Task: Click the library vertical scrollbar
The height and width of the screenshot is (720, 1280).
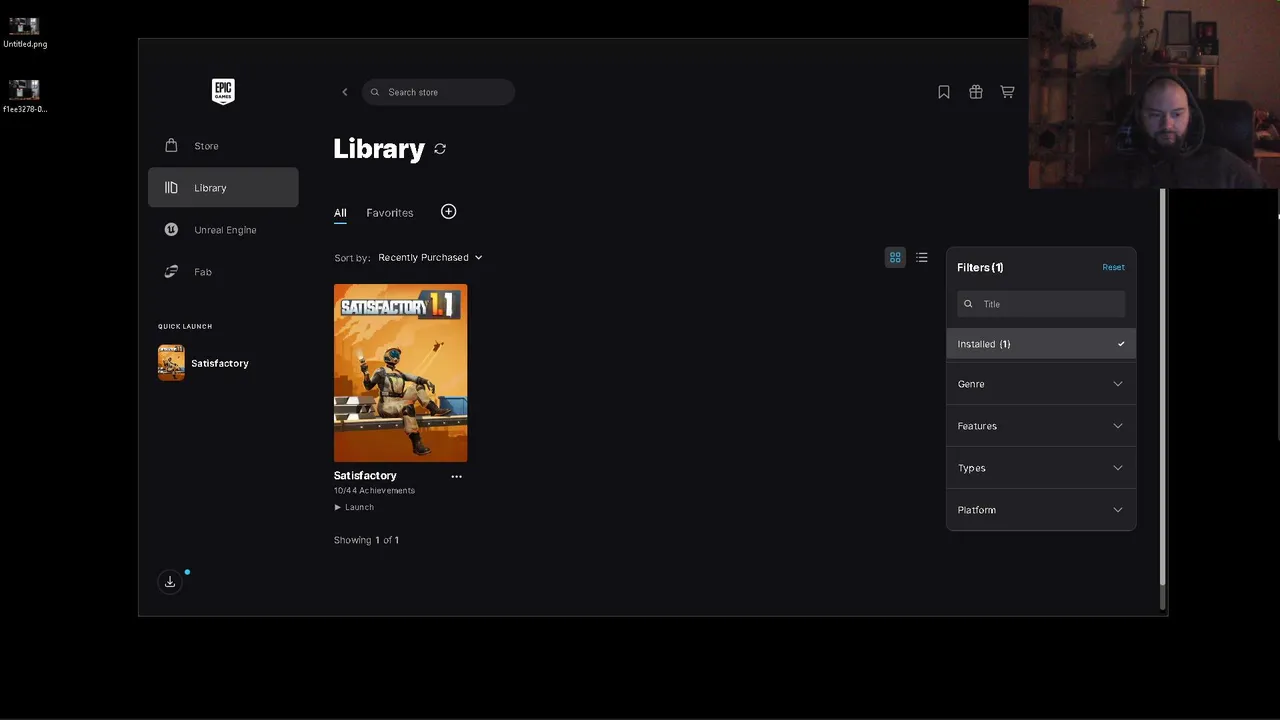Action: tap(1162, 387)
